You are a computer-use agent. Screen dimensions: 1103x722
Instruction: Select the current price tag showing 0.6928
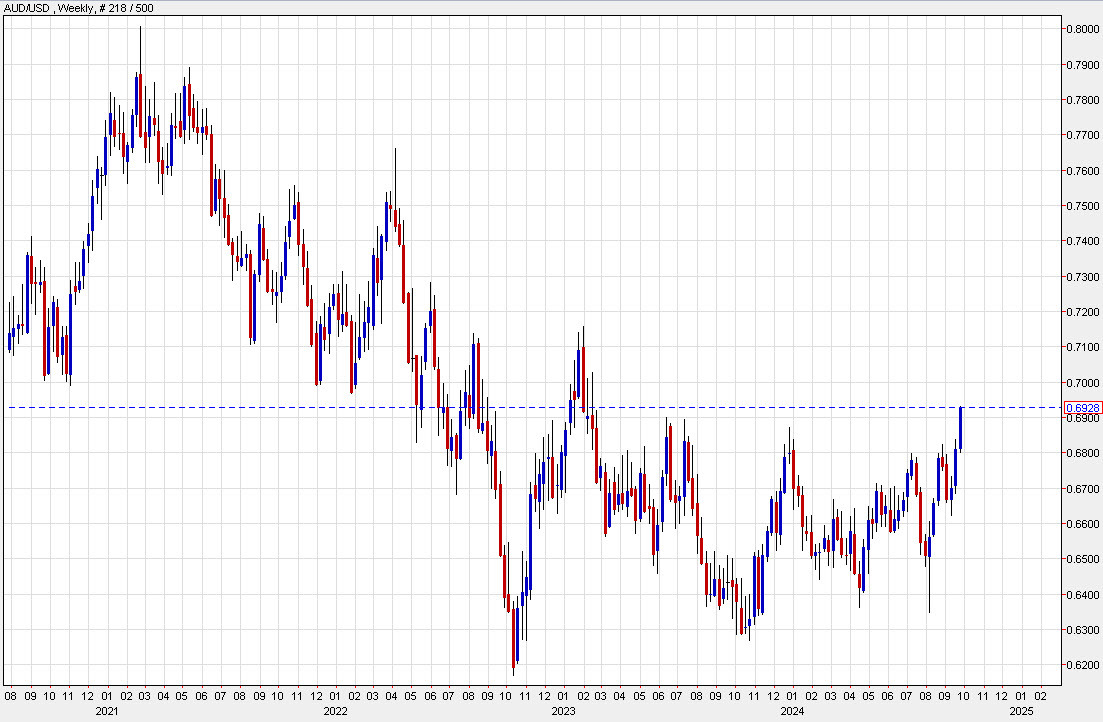(1084, 408)
